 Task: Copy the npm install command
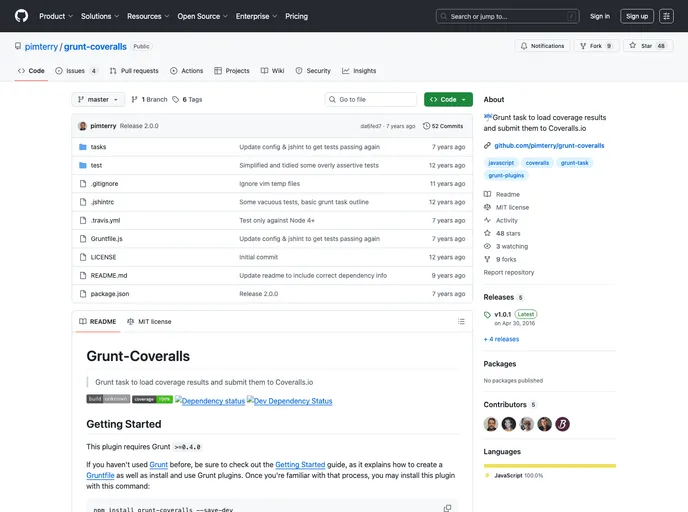pos(447,508)
